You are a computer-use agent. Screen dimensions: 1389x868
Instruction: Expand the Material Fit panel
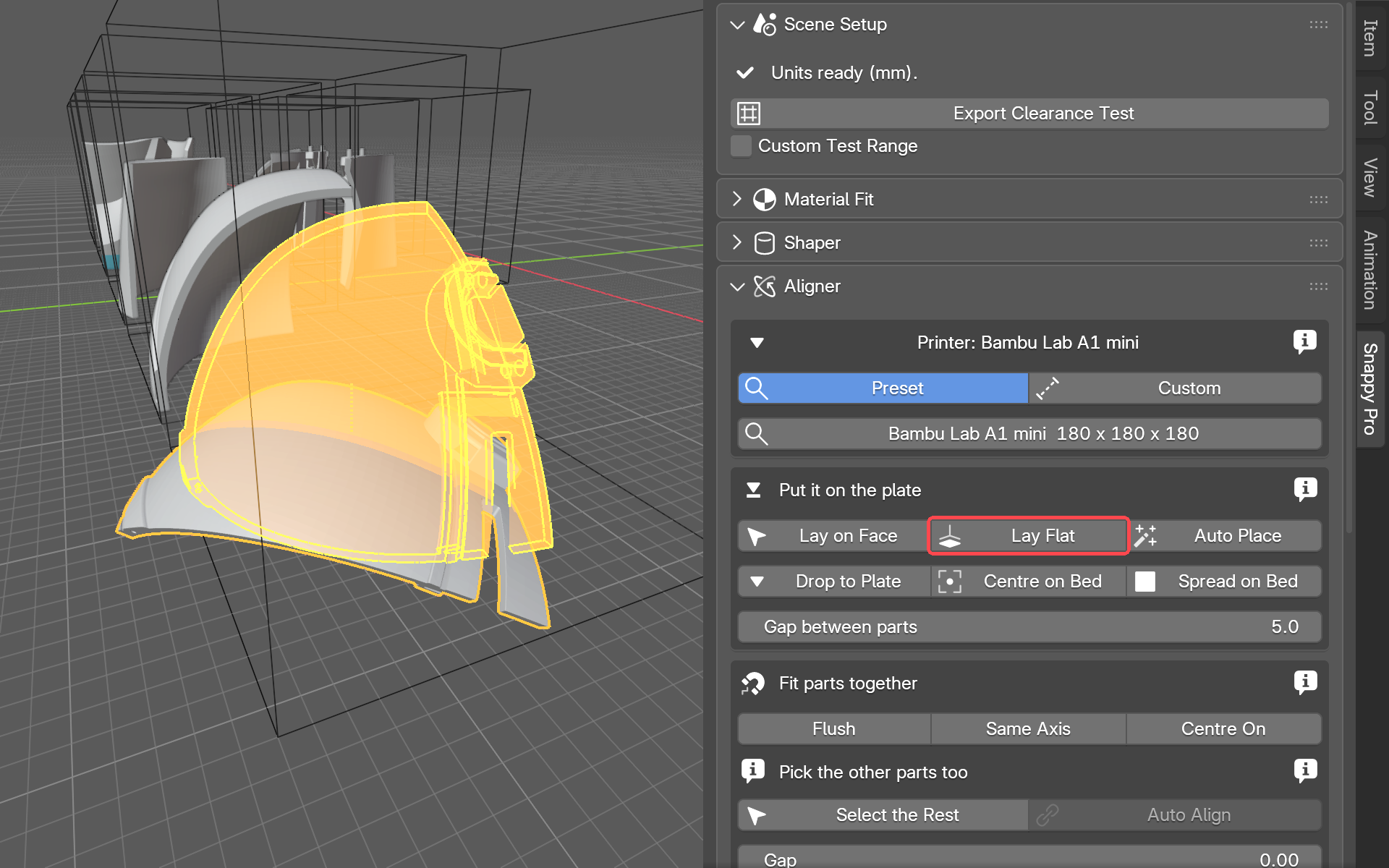tap(737, 199)
